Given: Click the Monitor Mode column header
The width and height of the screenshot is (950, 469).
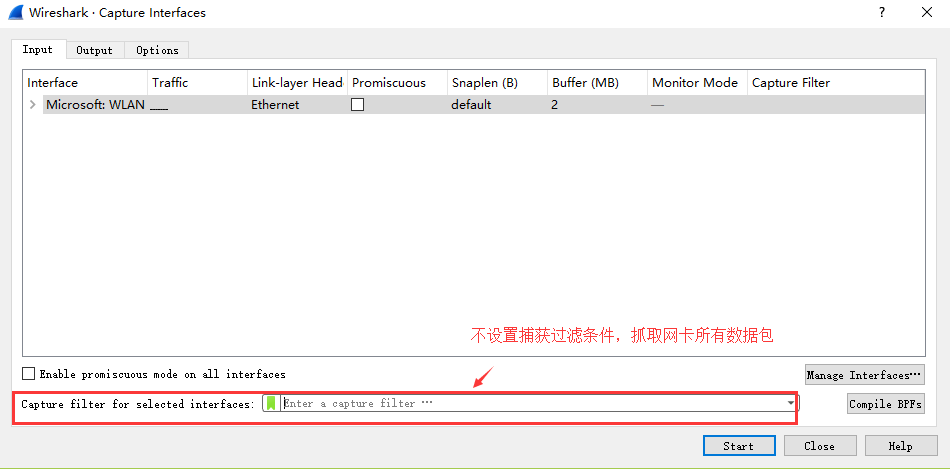Looking at the screenshot, I should click(x=698, y=83).
